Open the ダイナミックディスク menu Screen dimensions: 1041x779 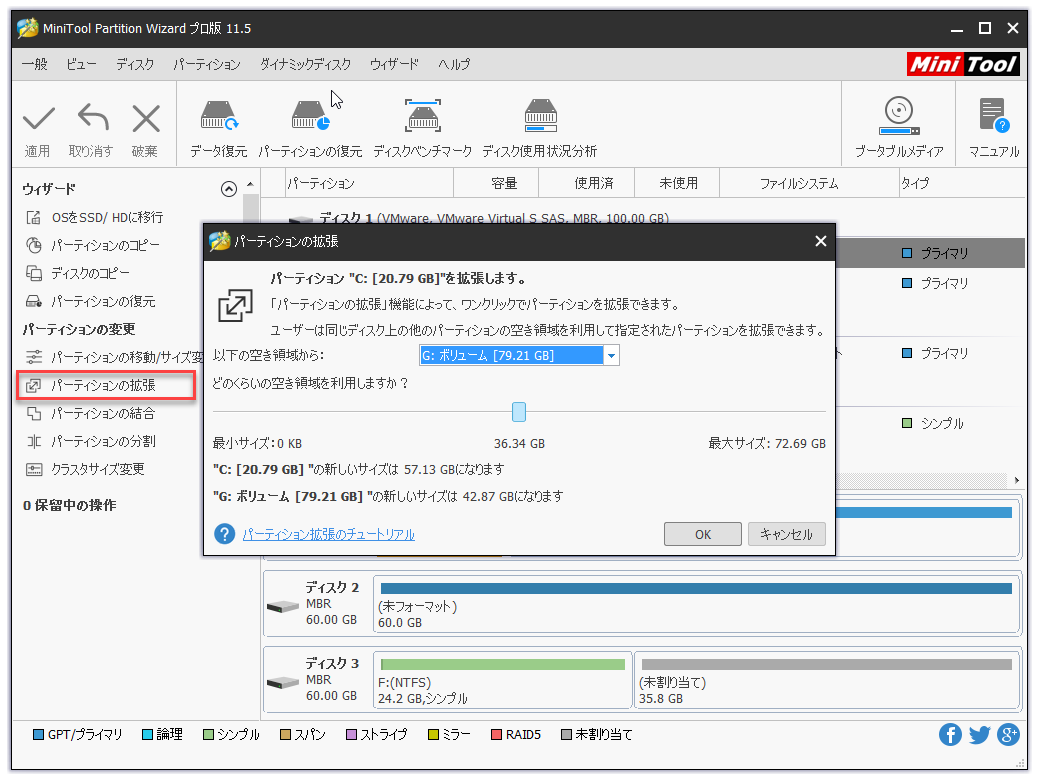coord(305,64)
